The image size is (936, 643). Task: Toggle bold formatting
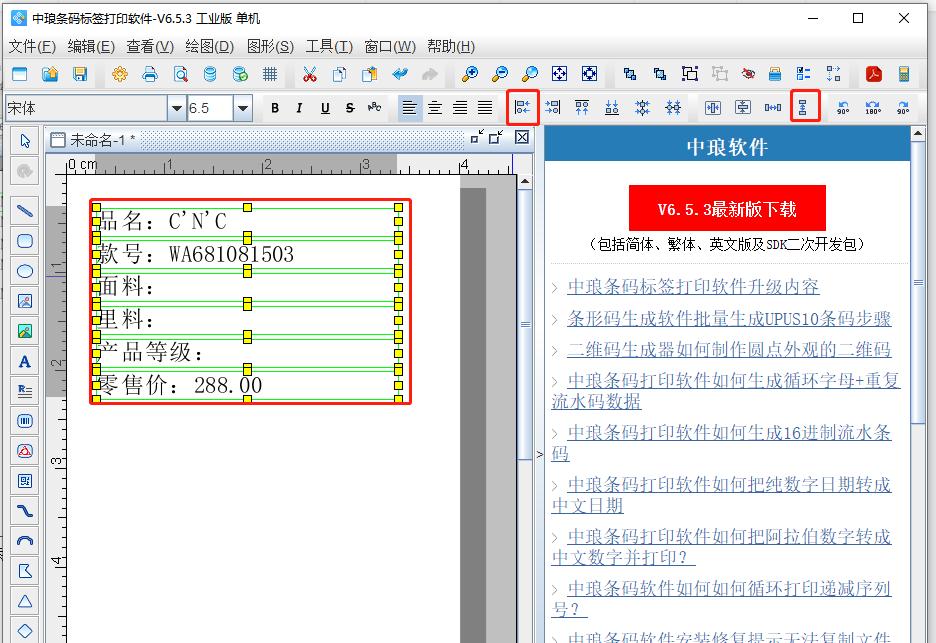(x=276, y=107)
